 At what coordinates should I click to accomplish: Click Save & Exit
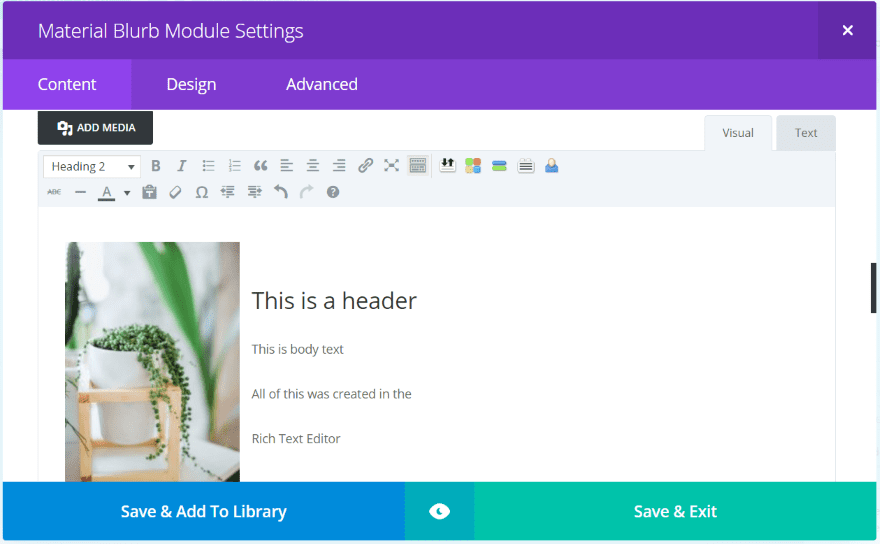(675, 511)
